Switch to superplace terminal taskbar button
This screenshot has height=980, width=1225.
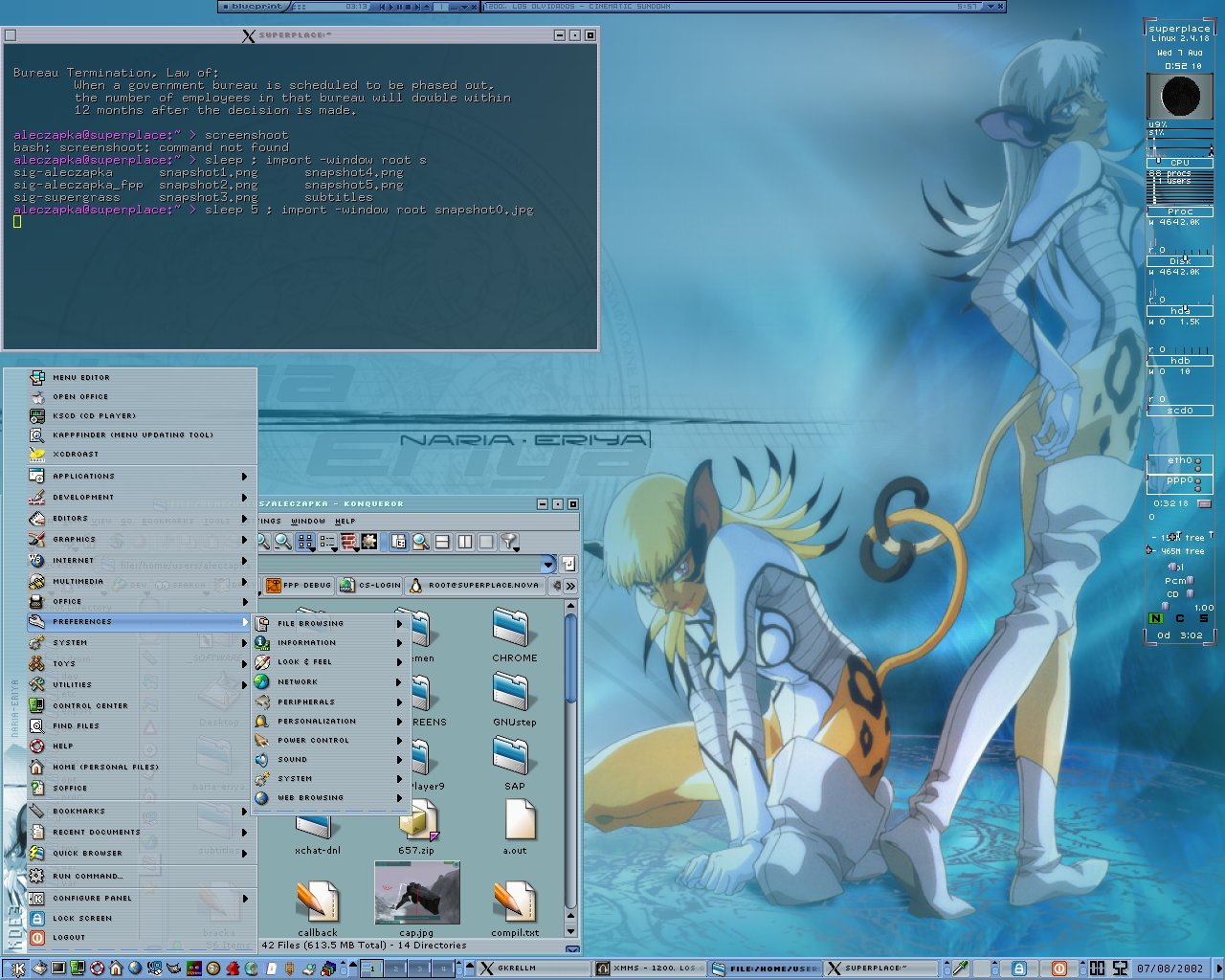click(882, 969)
